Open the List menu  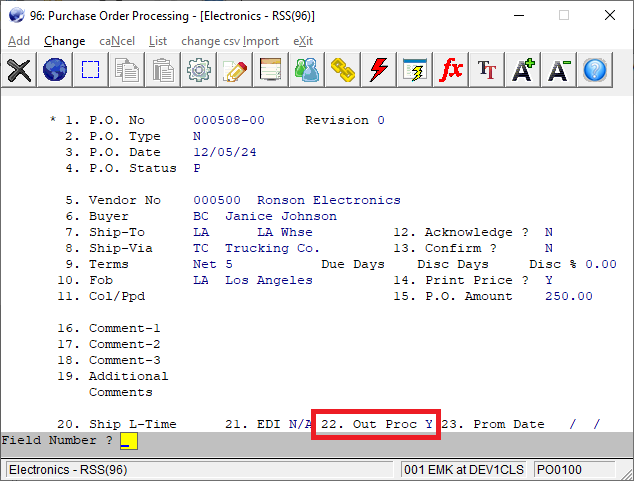point(158,41)
